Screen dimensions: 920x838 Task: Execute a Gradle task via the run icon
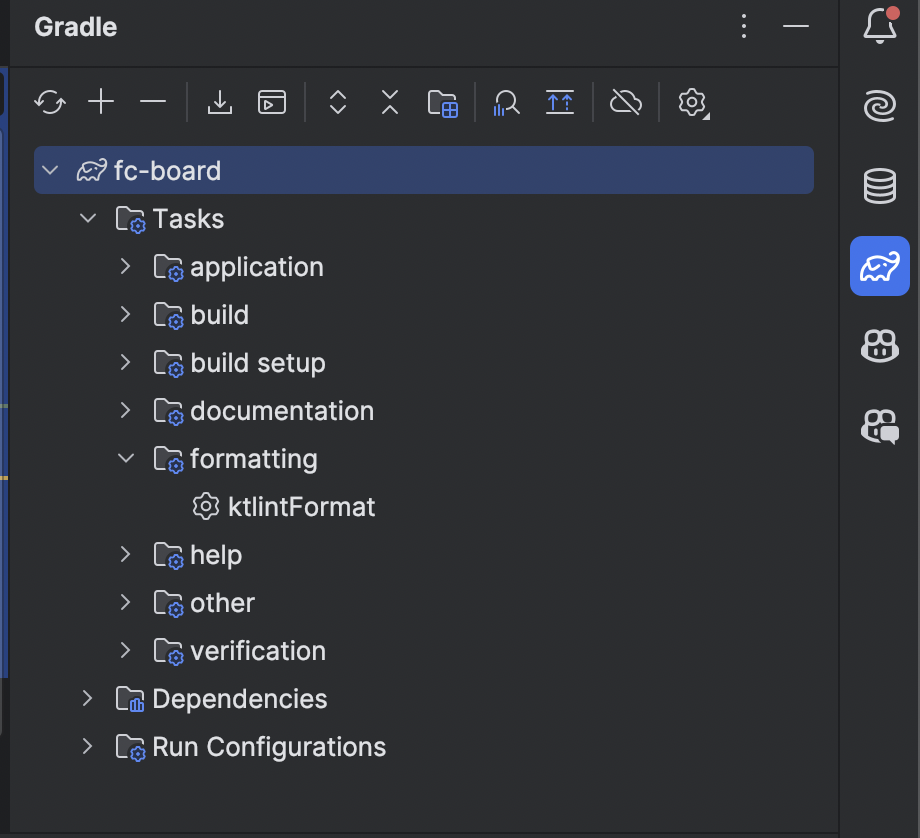[271, 101]
